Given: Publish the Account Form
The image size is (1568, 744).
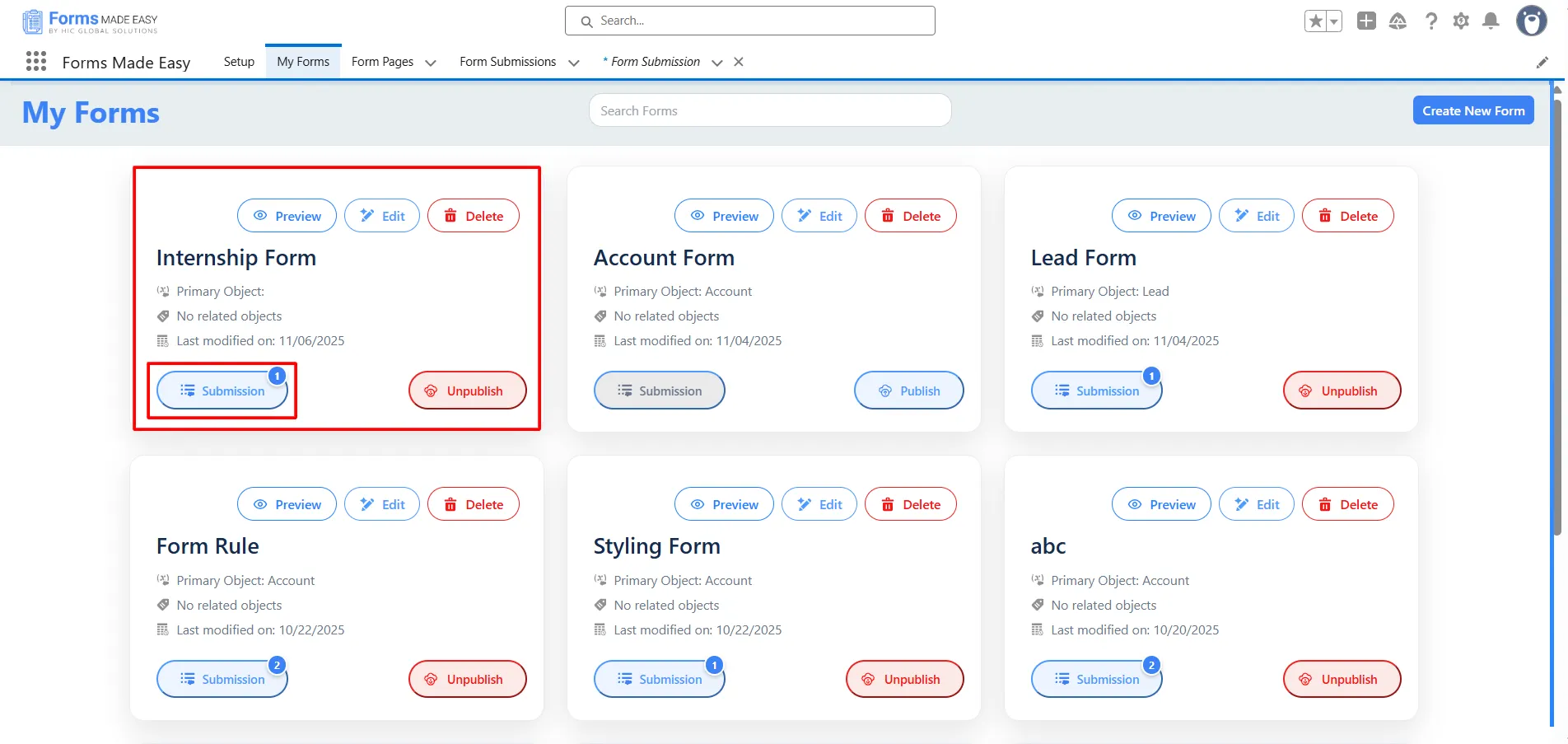Looking at the screenshot, I should tap(908, 391).
